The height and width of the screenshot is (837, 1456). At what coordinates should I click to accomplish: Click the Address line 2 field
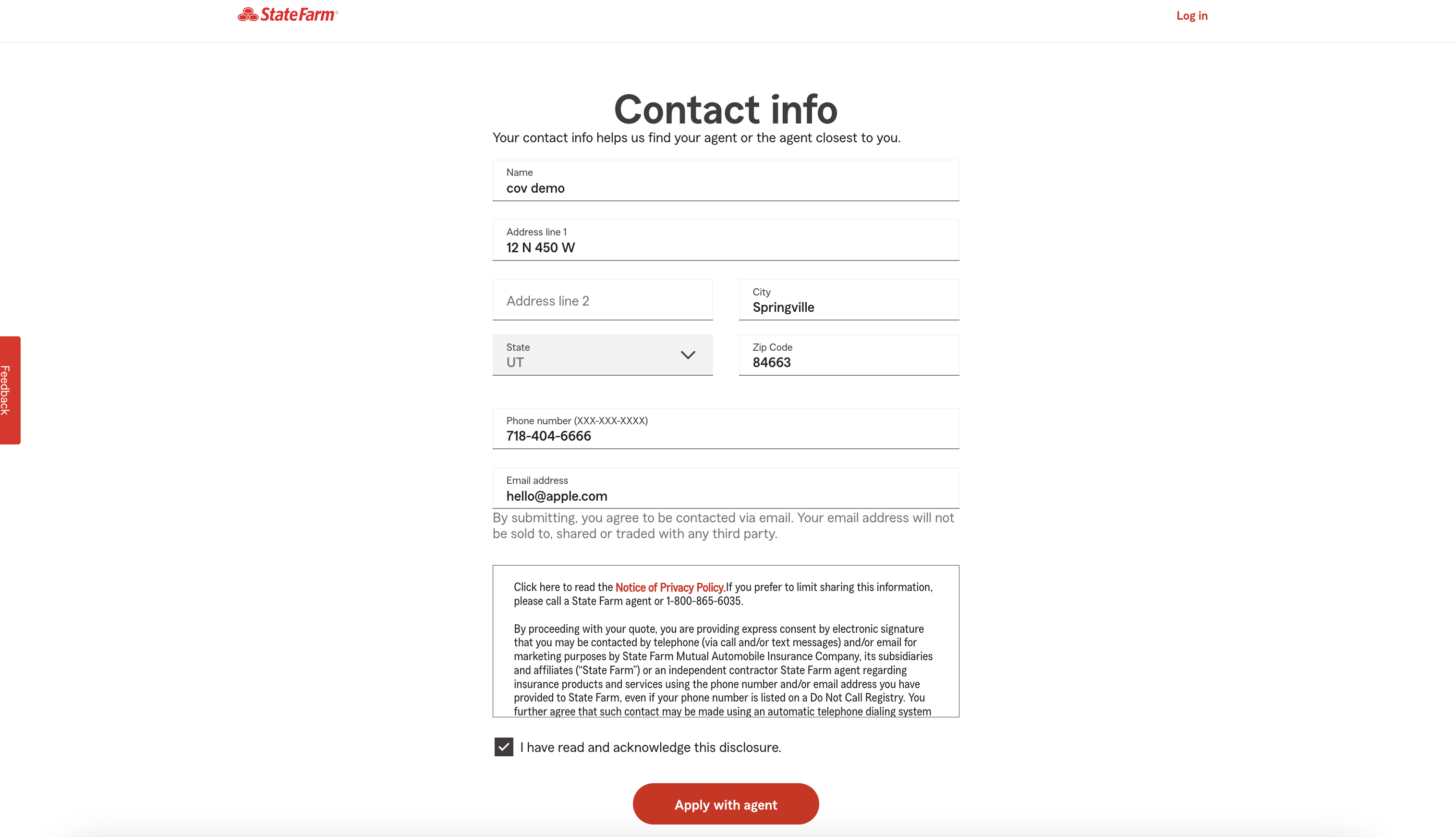click(602, 301)
